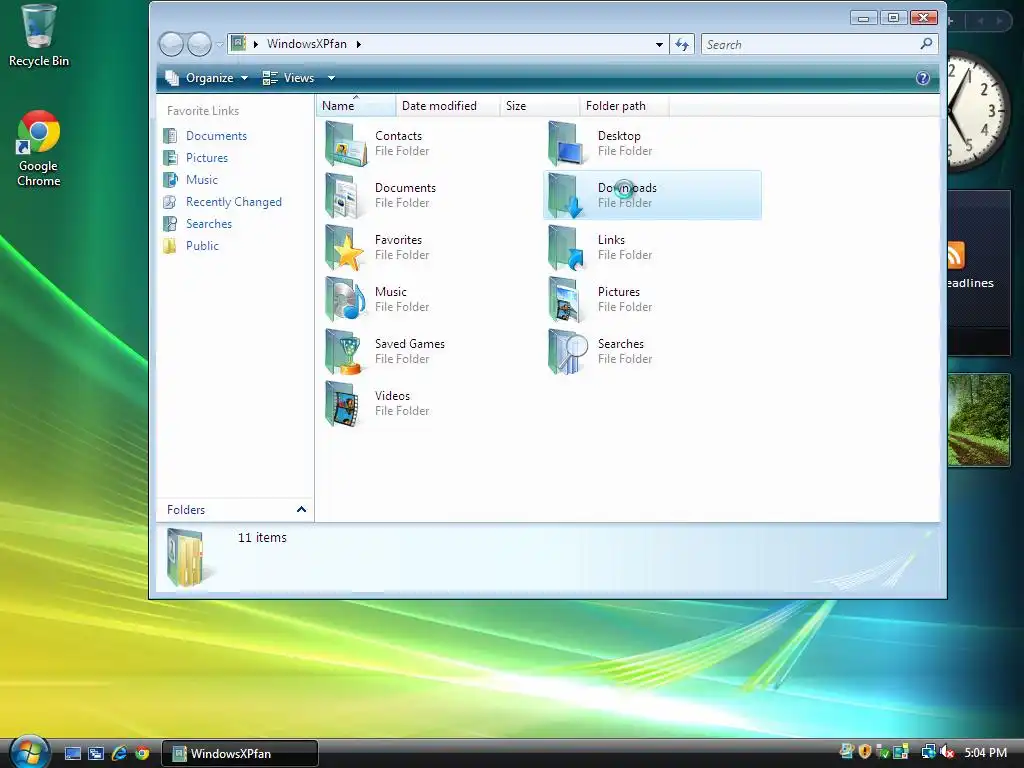The width and height of the screenshot is (1024, 768).
Task: Click the "Contacts" folder name text
Action: (x=398, y=136)
